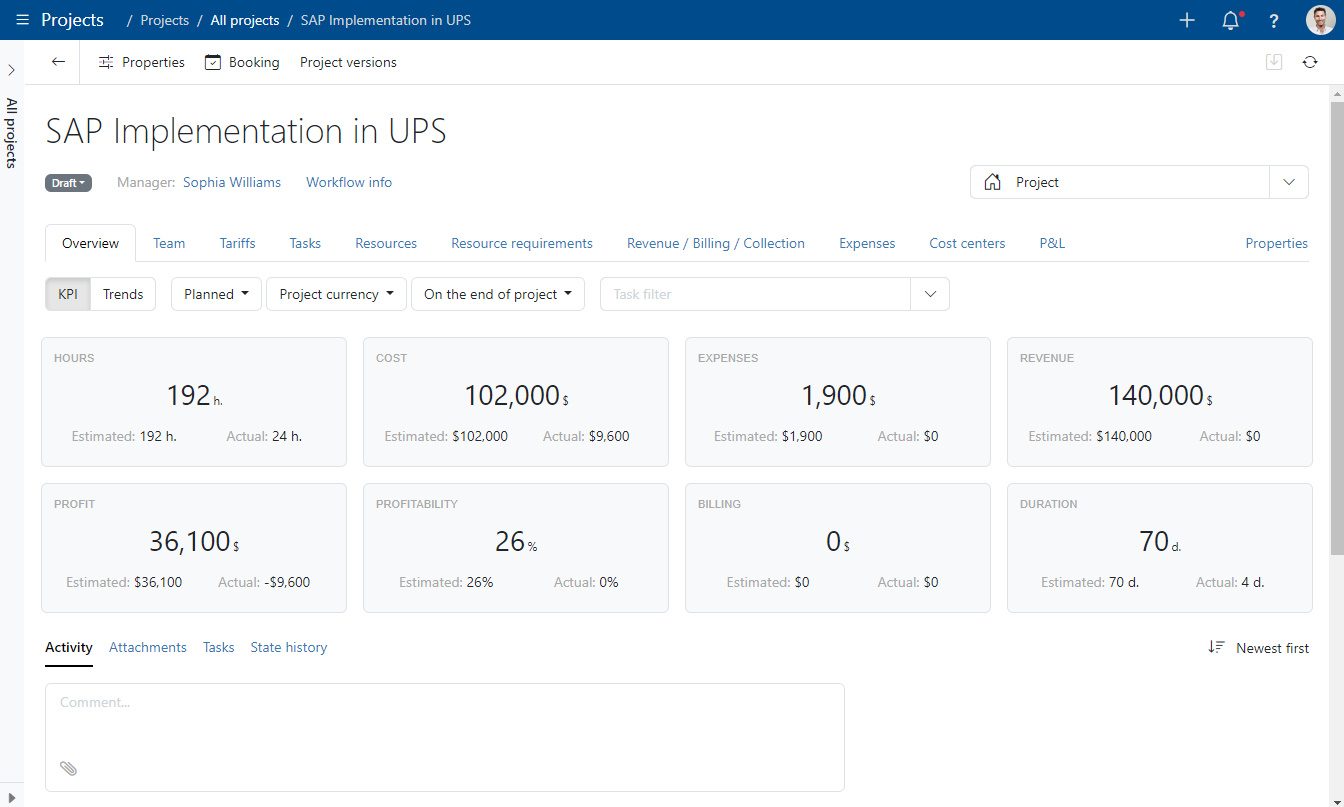The image size is (1344, 807).
Task: Click the Task filter input field
Action: point(755,294)
